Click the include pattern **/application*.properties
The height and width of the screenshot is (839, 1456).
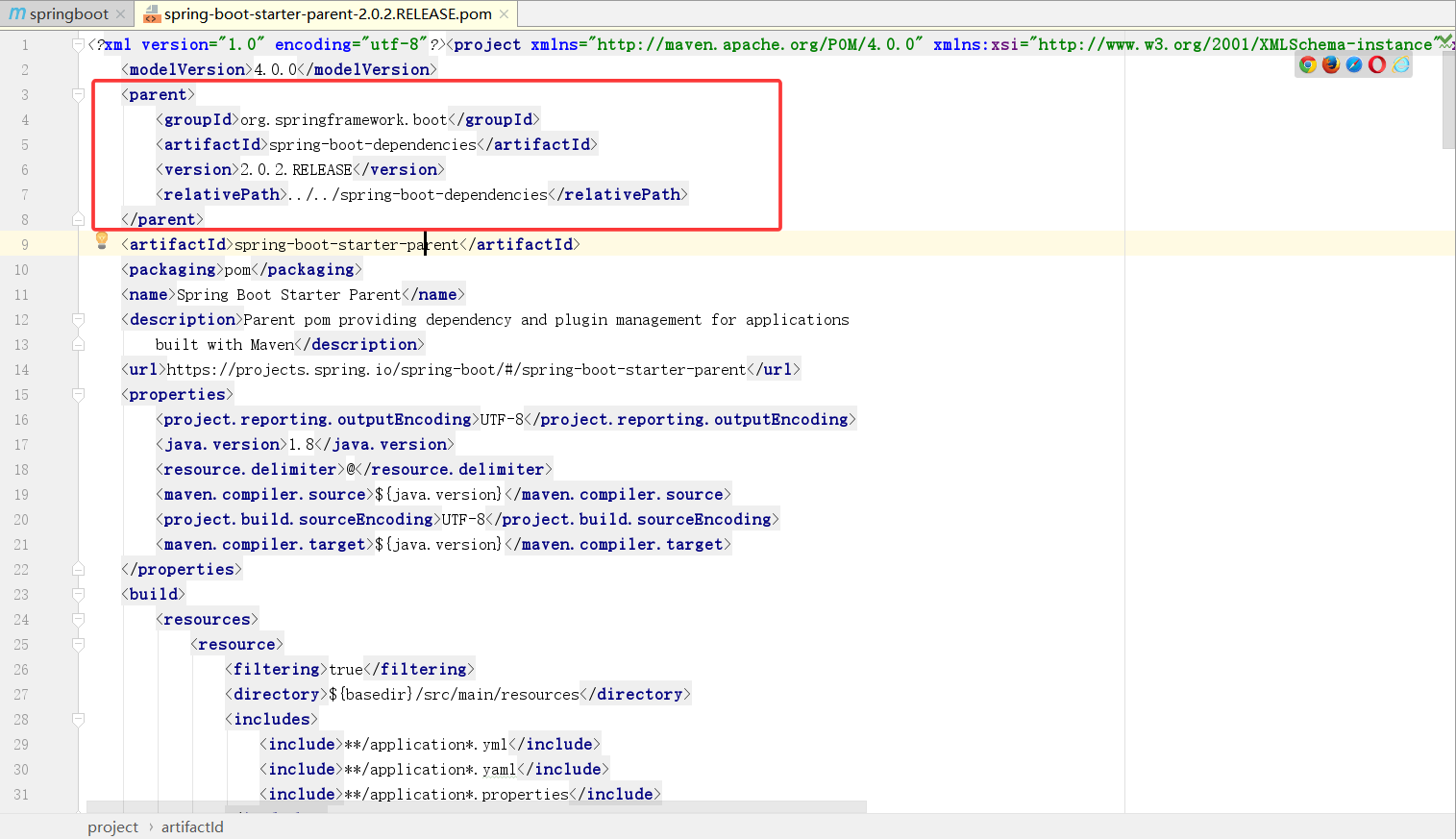[x=457, y=794]
